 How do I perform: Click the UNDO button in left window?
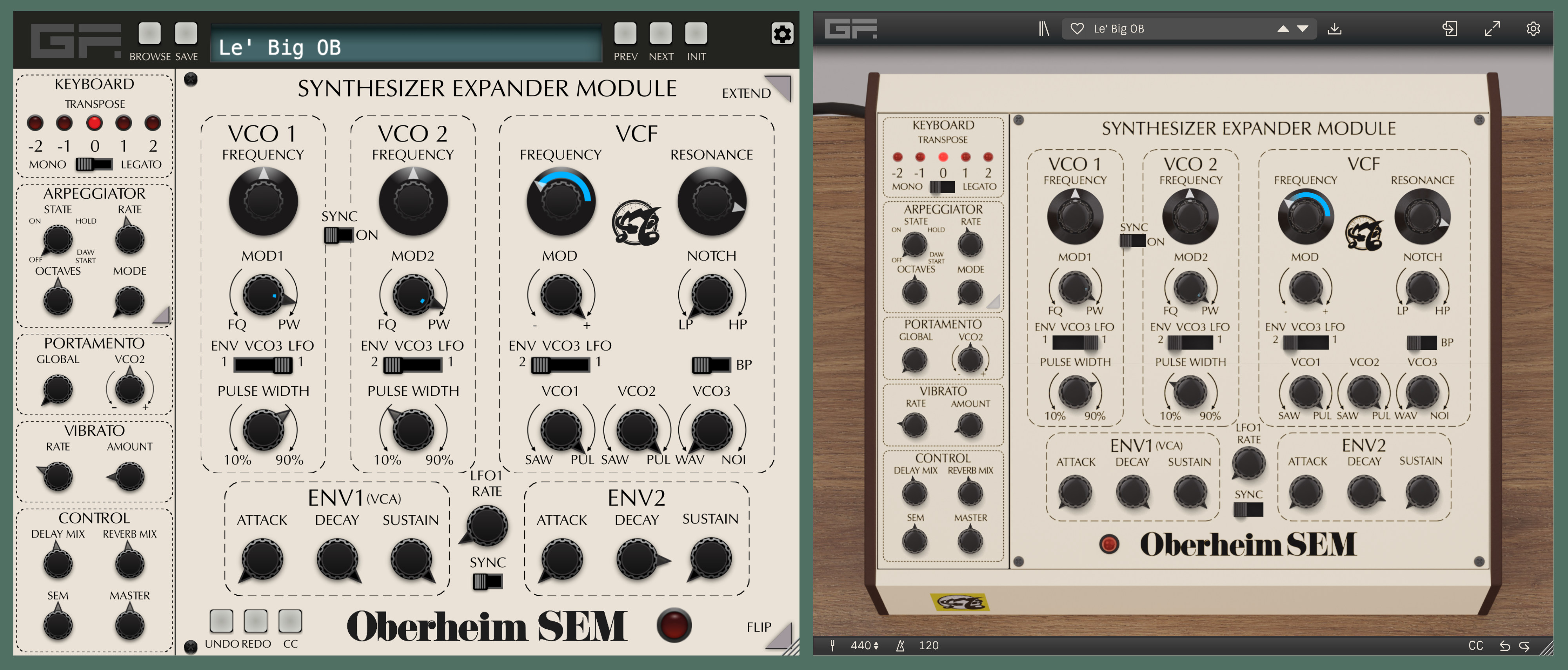tap(221, 621)
